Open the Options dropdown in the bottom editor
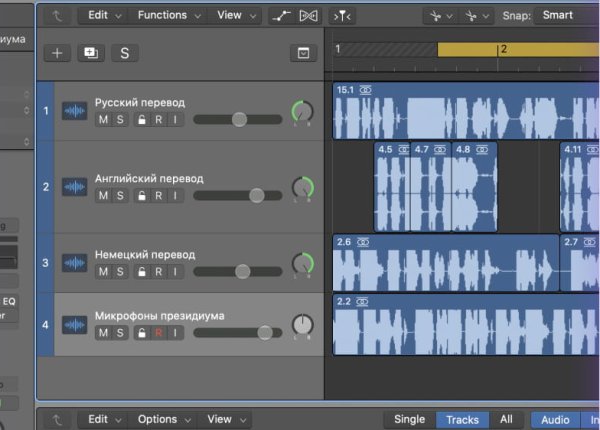 click(x=164, y=420)
